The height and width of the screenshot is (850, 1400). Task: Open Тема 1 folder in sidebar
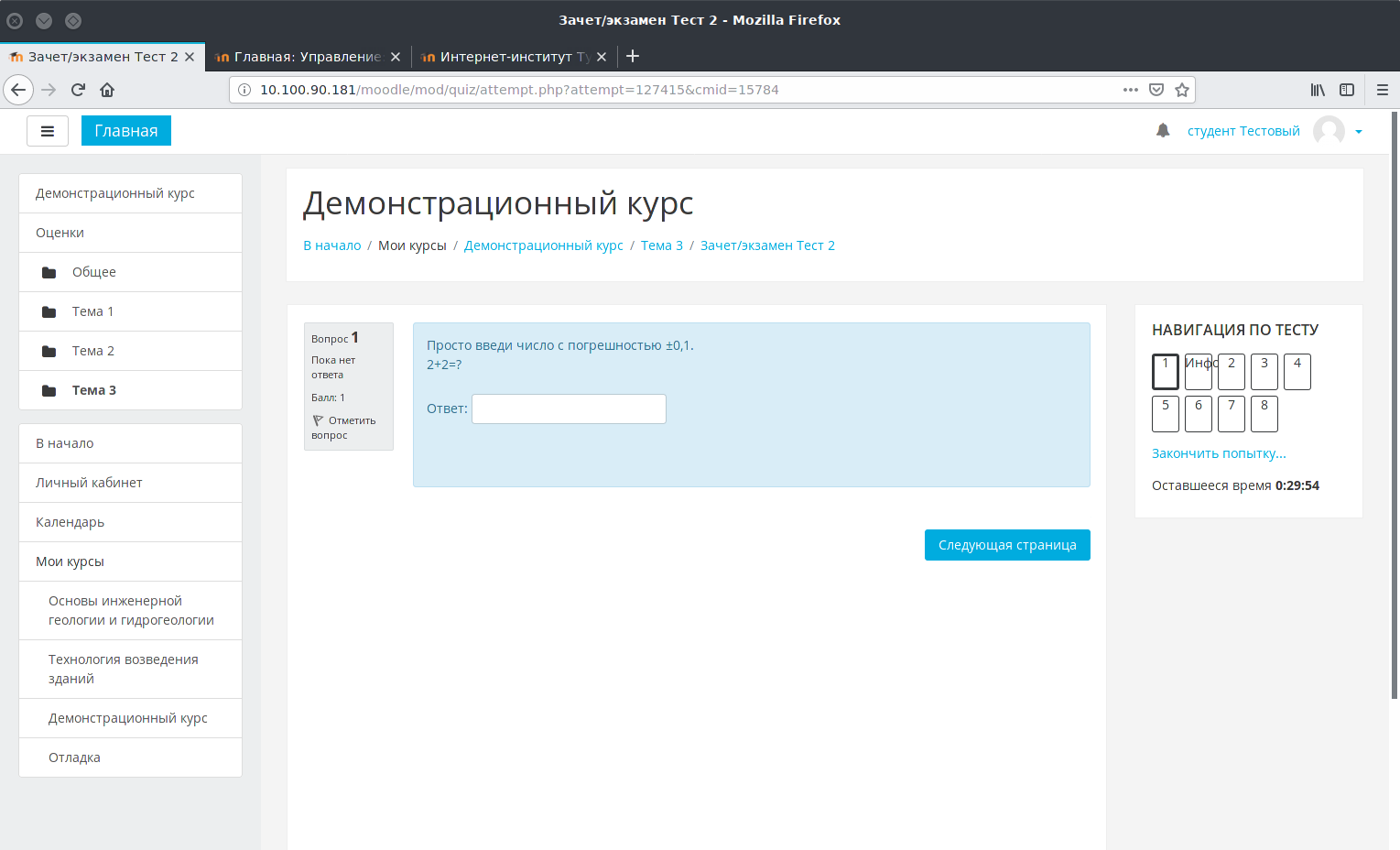coord(130,311)
